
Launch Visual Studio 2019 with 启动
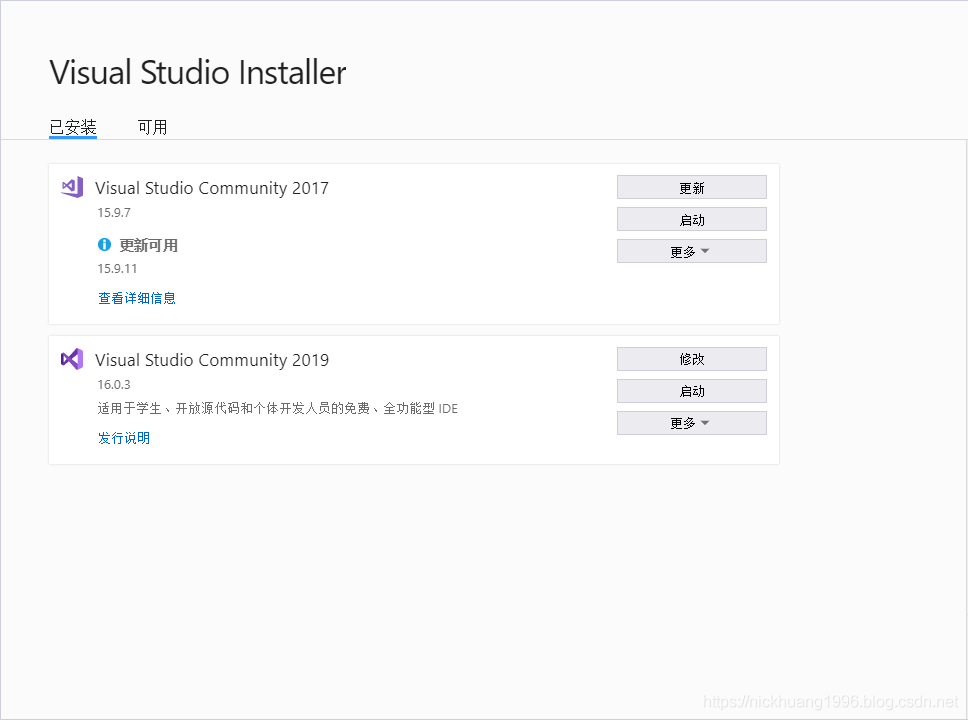tap(691, 391)
